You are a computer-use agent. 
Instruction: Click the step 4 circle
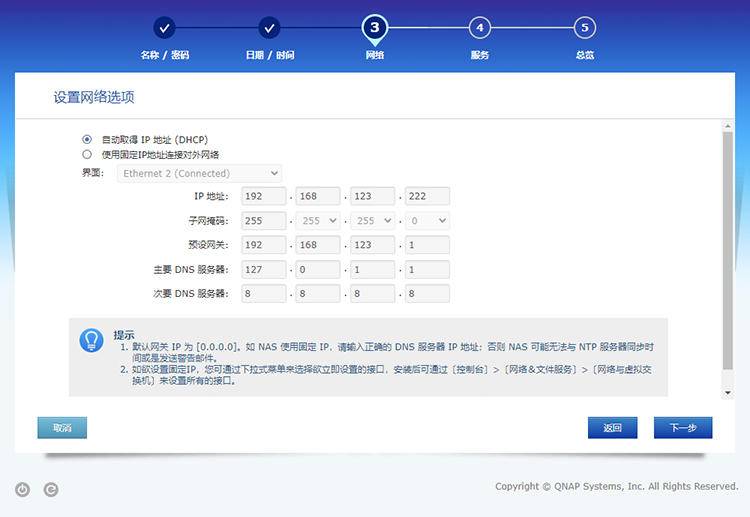[480, 28]
